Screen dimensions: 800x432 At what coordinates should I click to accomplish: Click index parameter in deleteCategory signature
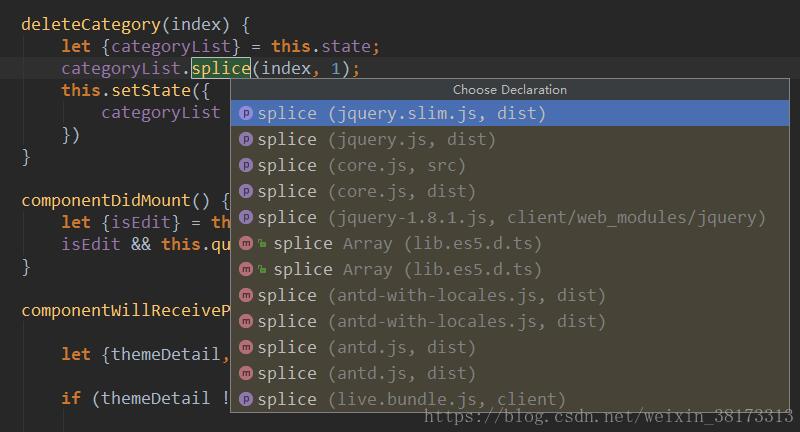[196, 24]
